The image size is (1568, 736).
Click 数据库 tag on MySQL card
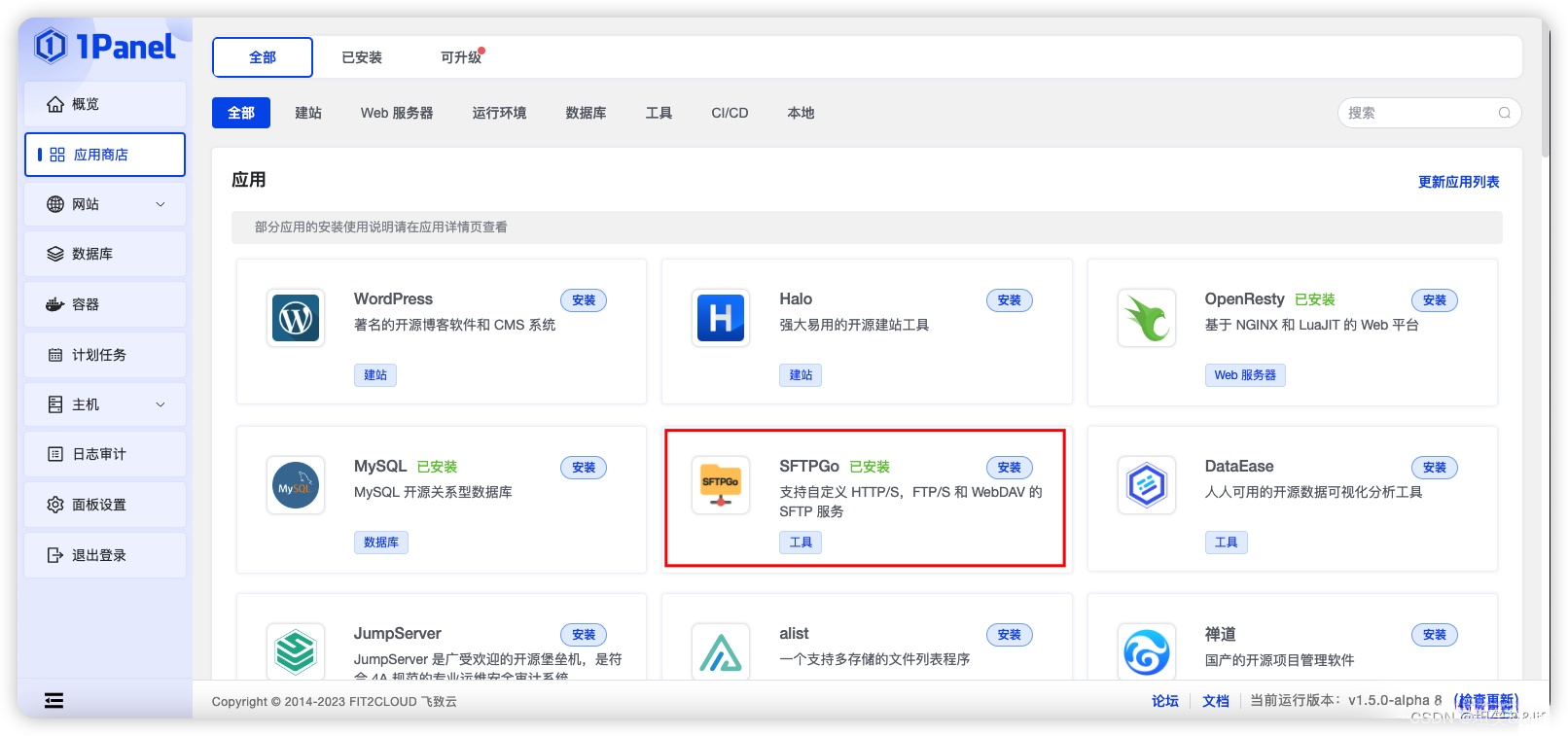(381, 543)
